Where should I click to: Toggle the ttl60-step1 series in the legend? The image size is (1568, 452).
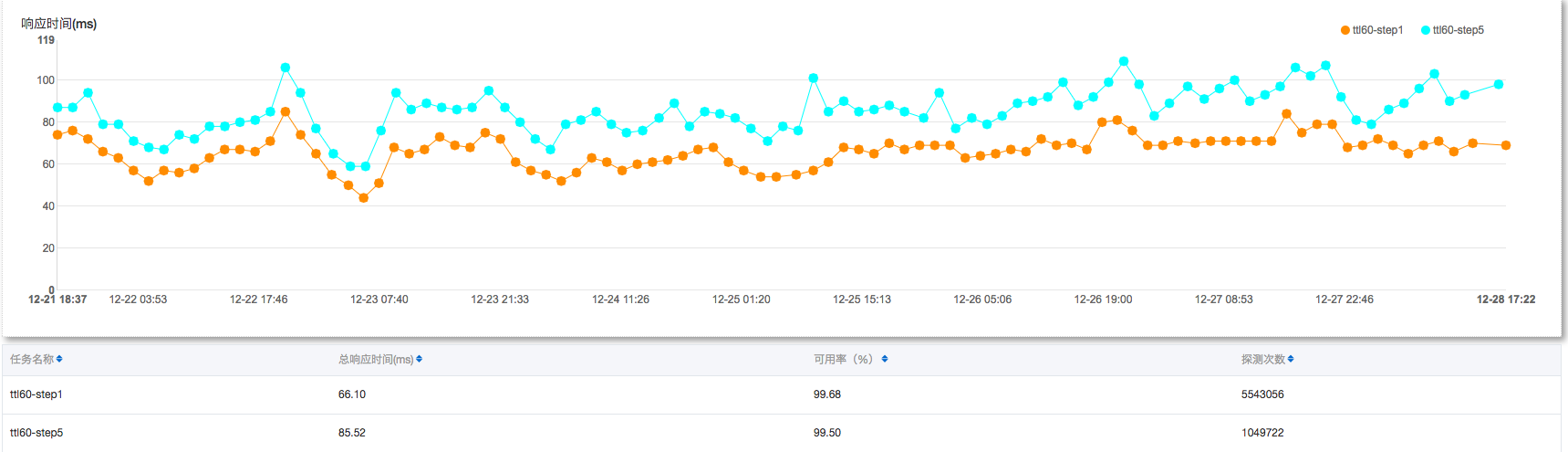(1372, 30)
